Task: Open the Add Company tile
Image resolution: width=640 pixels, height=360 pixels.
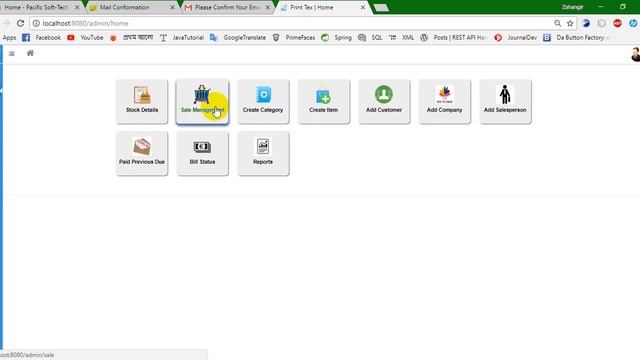Action: point(444,101)
